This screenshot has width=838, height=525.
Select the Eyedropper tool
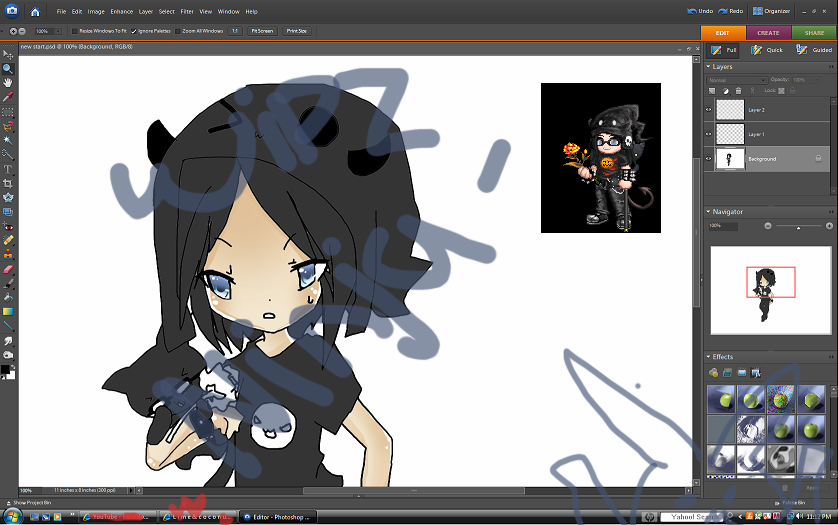click(8, 97)
